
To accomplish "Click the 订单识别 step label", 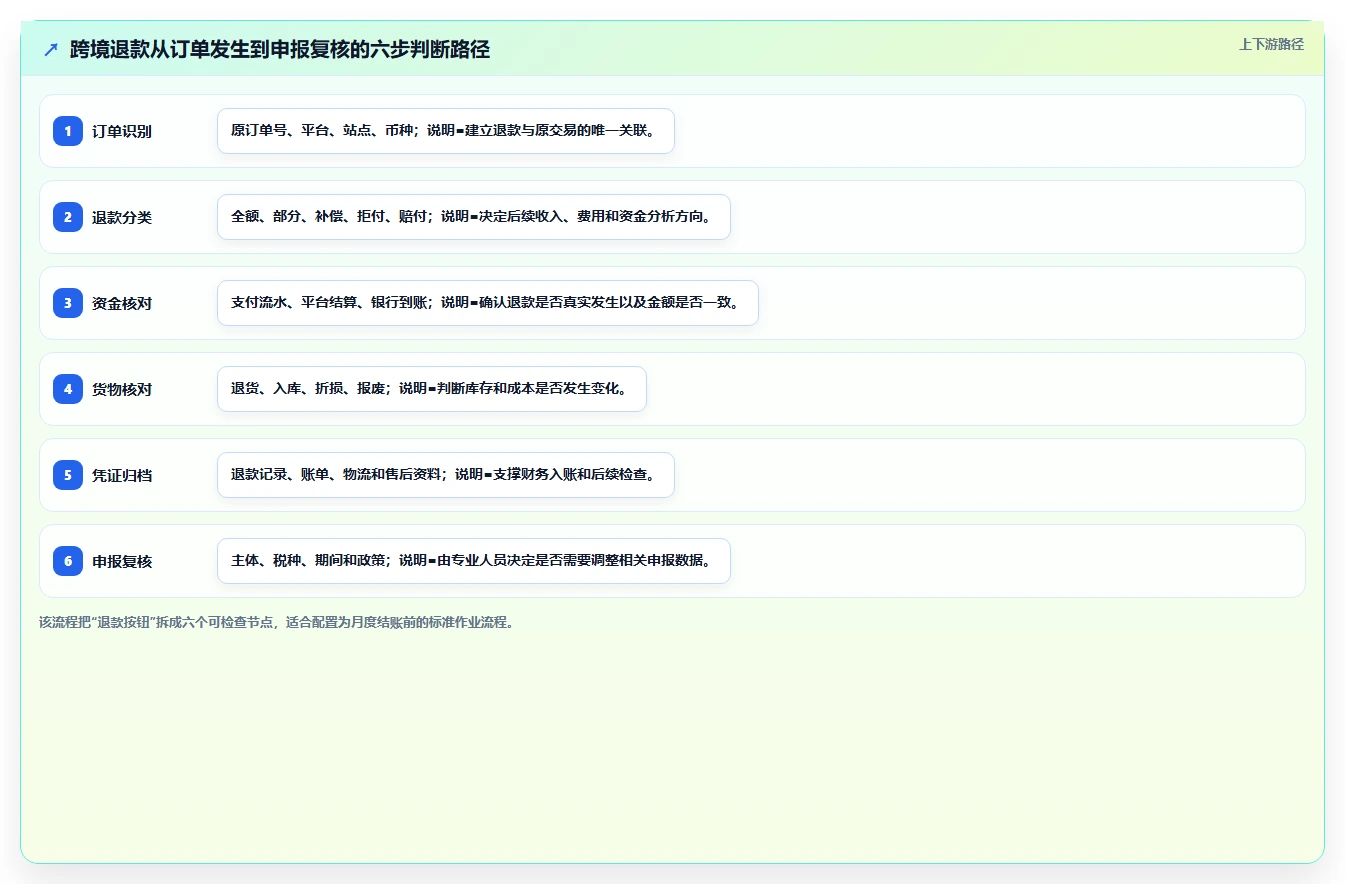I will point(122,131).
